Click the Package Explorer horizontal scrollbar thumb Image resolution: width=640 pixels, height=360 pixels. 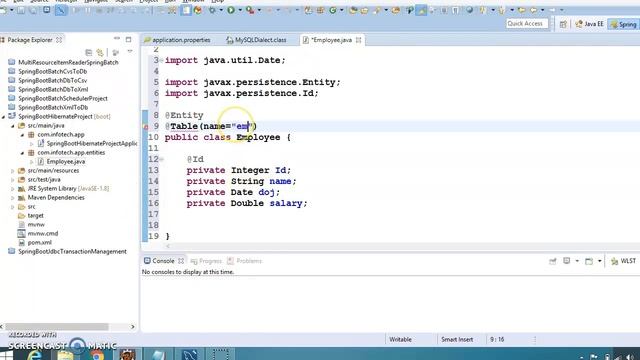click(57, 327)
